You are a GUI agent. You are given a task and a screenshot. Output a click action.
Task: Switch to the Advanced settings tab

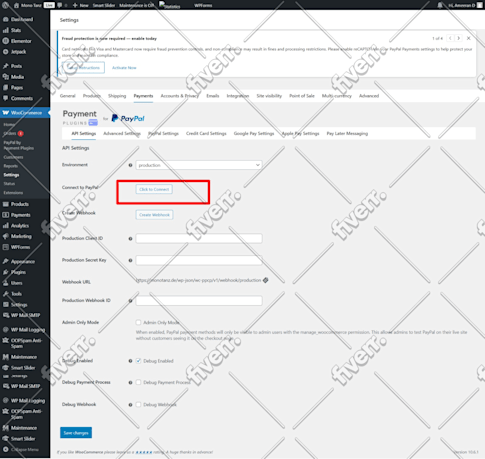pyautogui.click(x=369, y=96)
